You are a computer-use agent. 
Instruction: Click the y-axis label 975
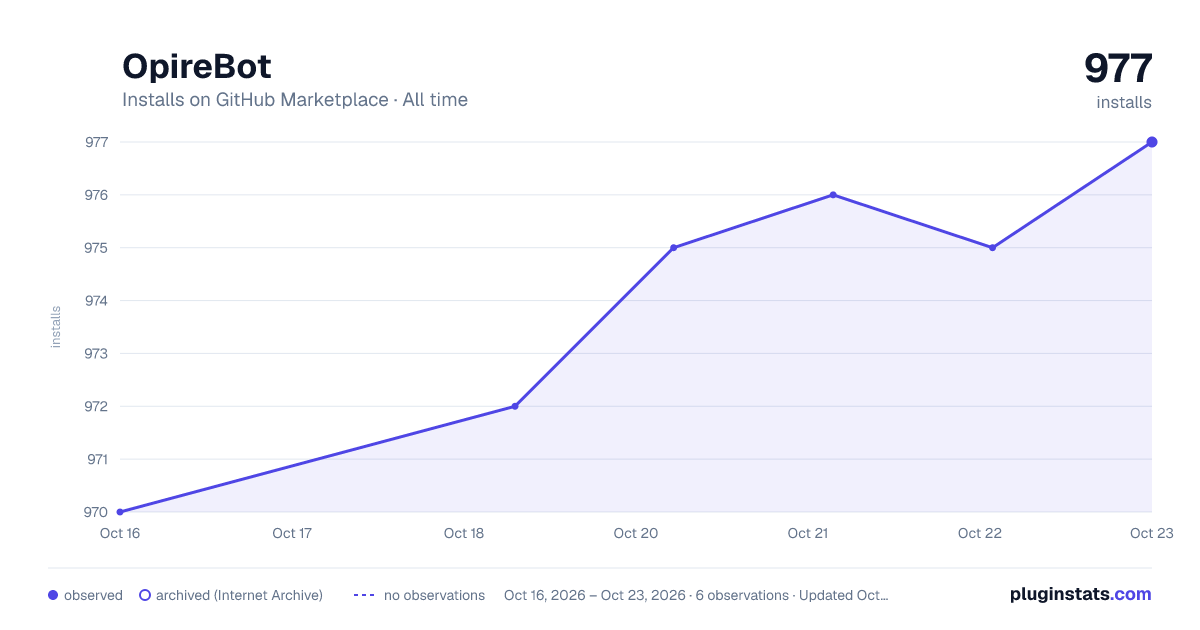point(97,248)
